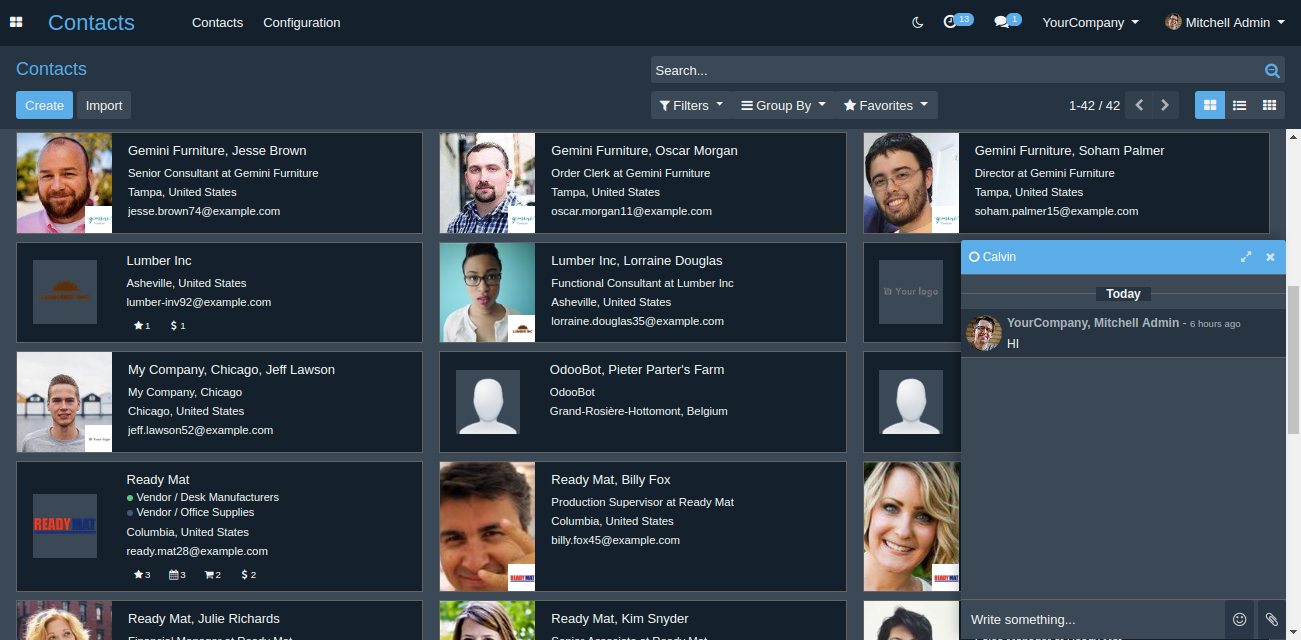Viewport: 1301px width, 640px height.
Task: Click the Create button
Action: [44, 105]
